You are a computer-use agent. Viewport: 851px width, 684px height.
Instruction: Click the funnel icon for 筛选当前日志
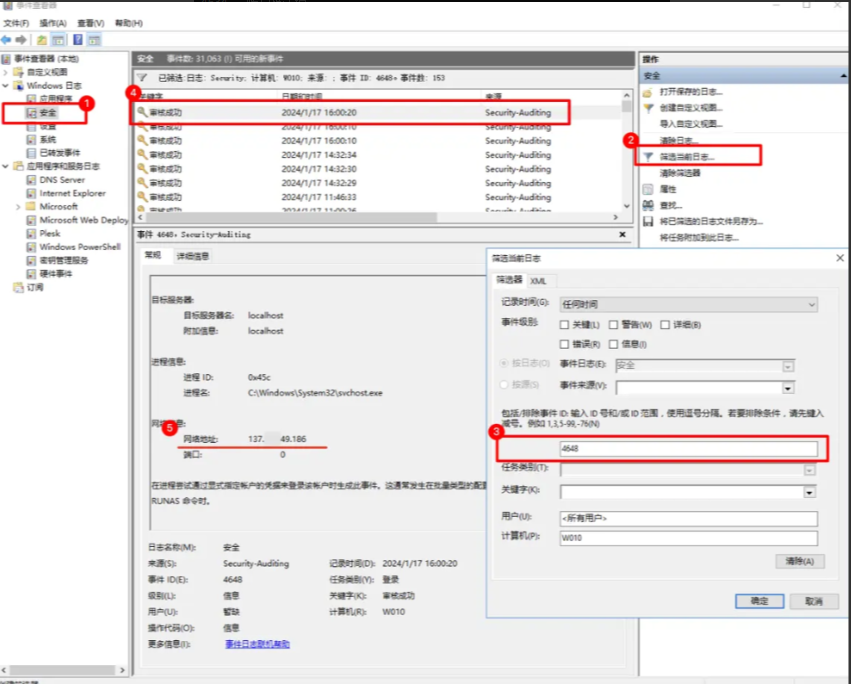coord(648,157)
